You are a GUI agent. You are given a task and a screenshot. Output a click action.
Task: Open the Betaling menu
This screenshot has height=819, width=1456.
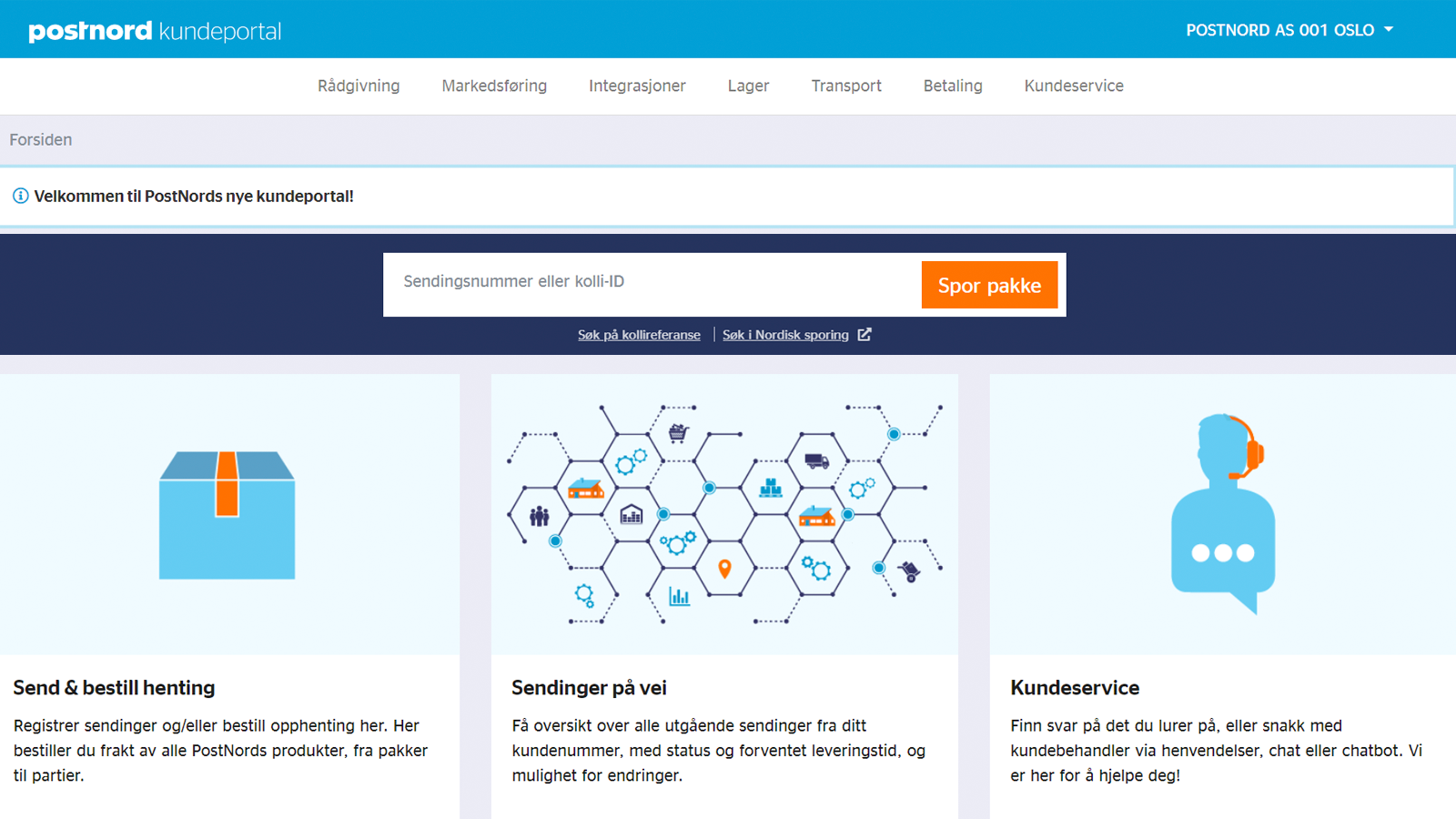pos(953,86)
